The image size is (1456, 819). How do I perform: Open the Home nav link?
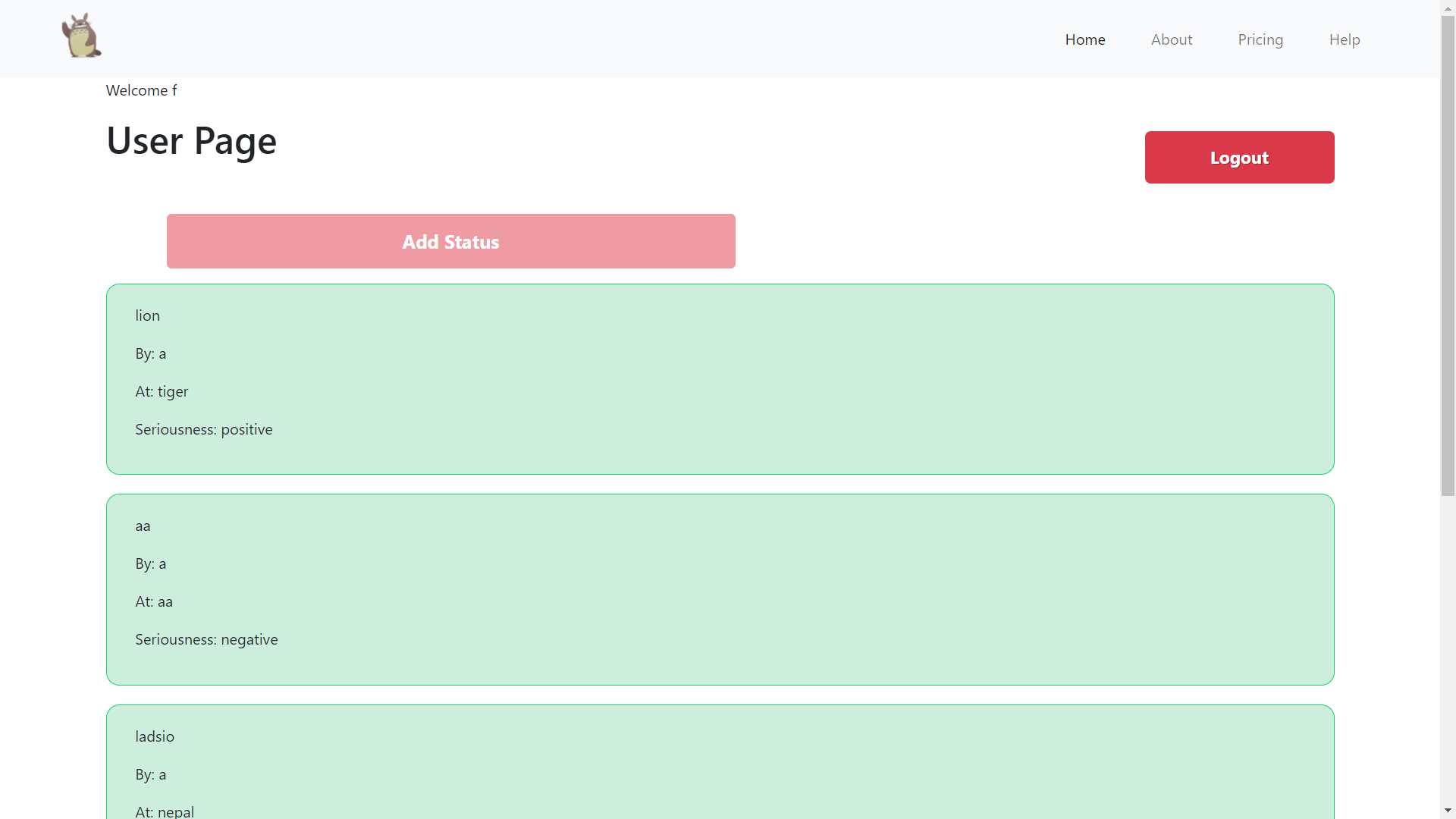pyautogui.click(x=1084, y=39)
